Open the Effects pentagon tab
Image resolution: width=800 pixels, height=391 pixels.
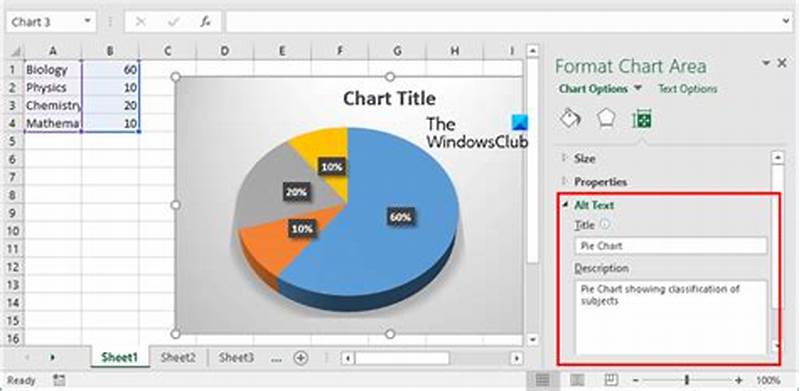606,119
